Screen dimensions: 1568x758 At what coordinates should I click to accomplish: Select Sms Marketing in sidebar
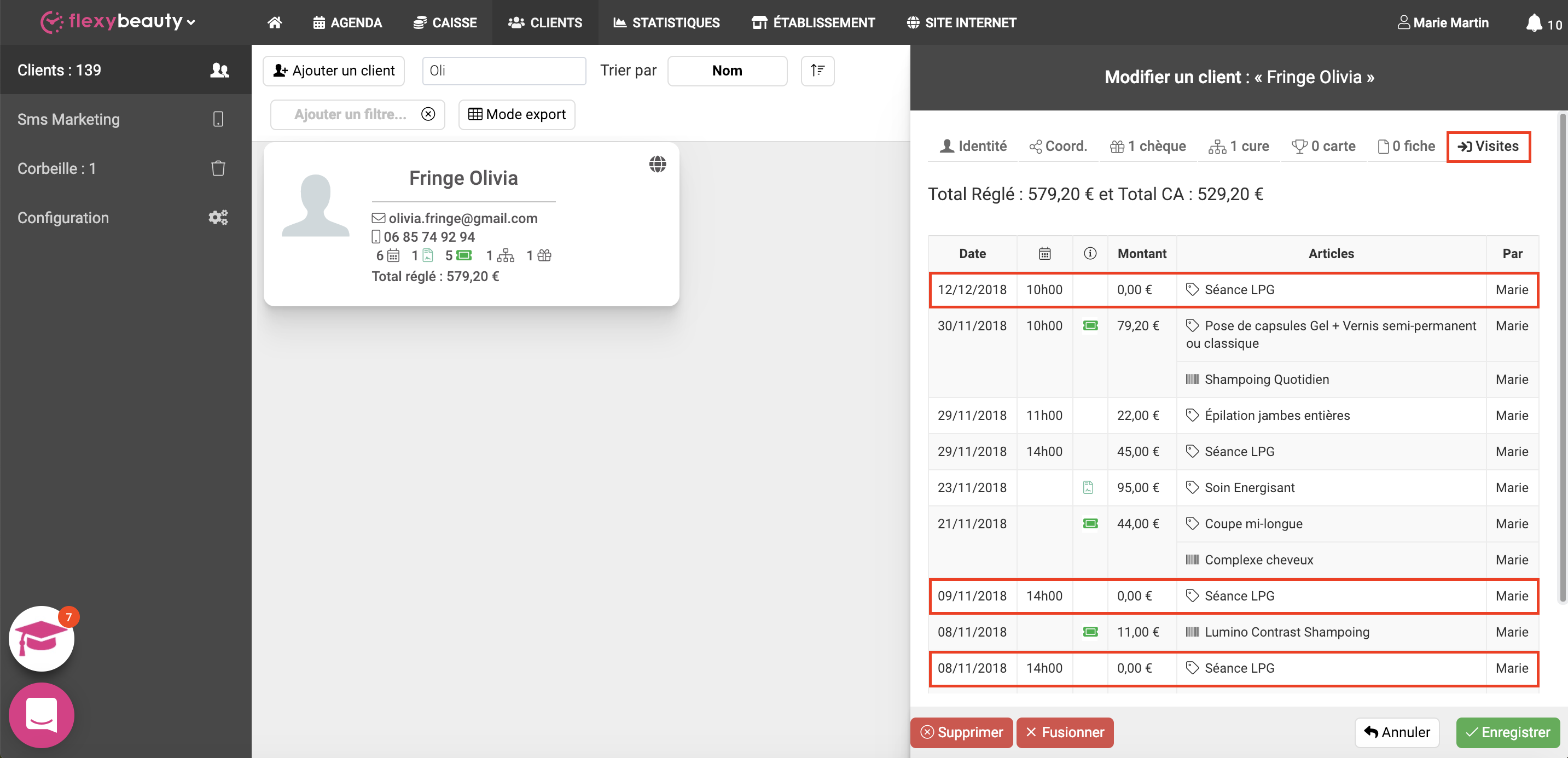coord(125,119)
